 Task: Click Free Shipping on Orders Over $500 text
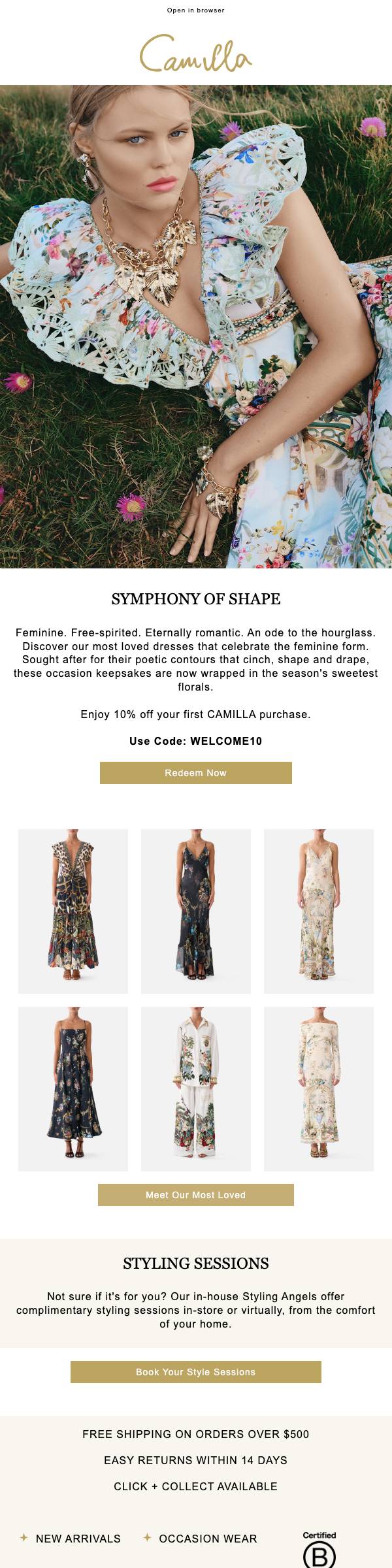click(196, 1434)
